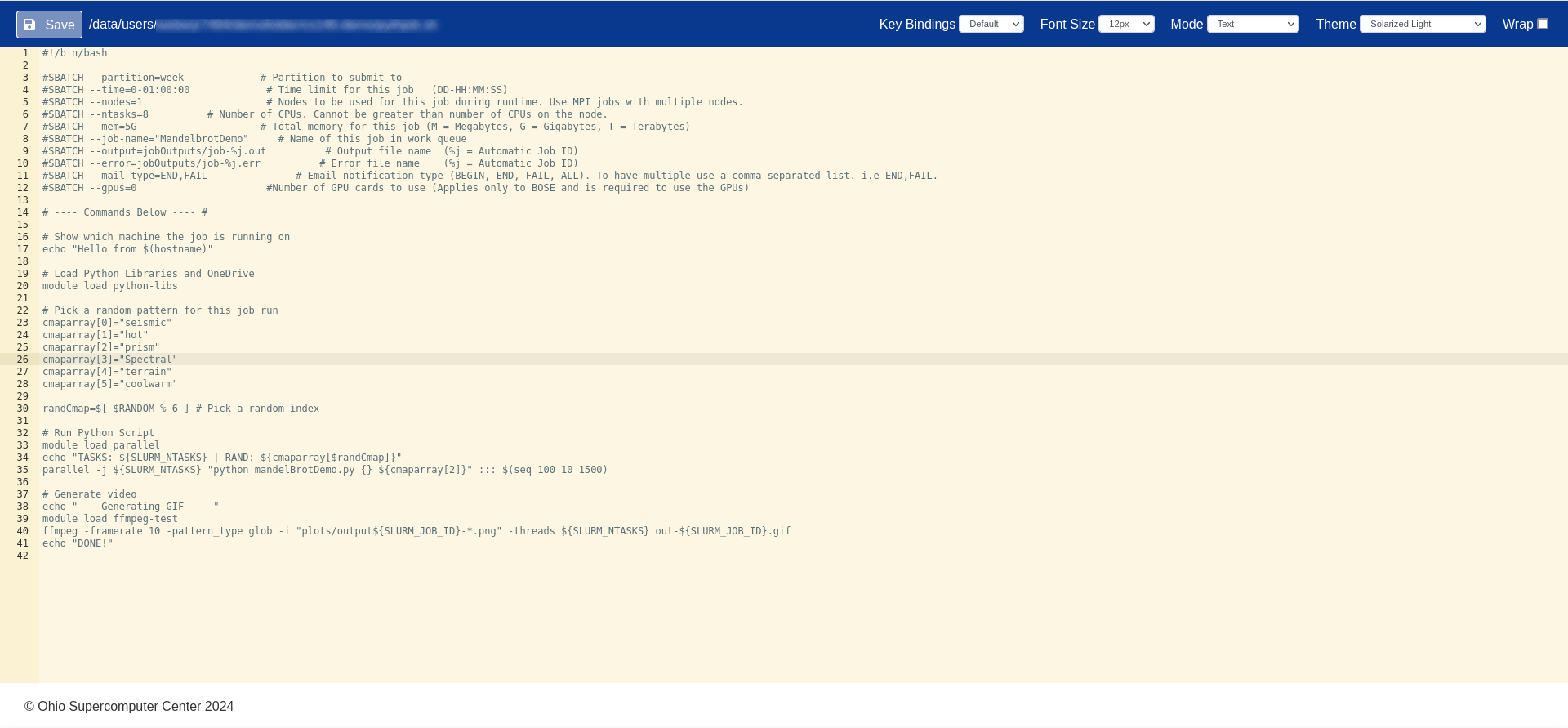1568x728 pixels.
Task: Click 'randCmap=$[ $RANDOM % 6 ]' line
Action: pos(116,409)
